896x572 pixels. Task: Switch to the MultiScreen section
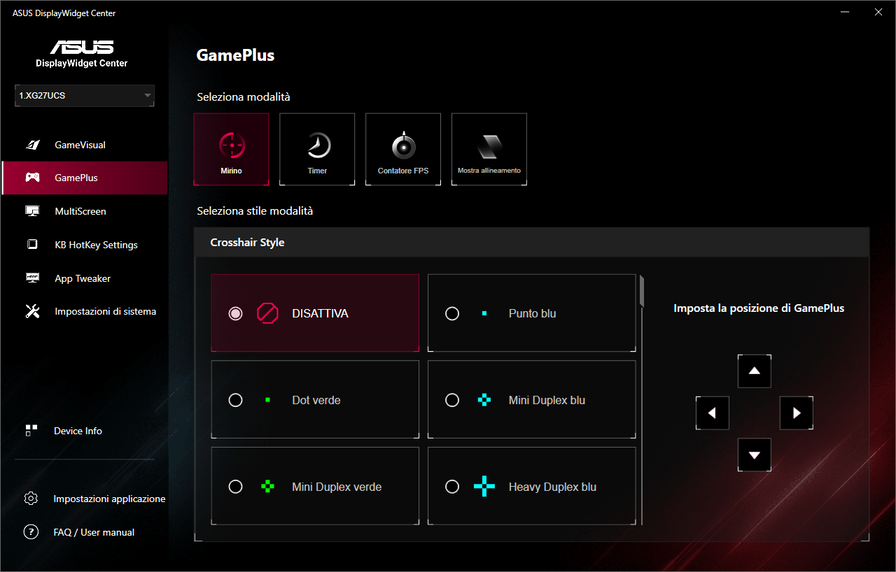click(85, 211)
